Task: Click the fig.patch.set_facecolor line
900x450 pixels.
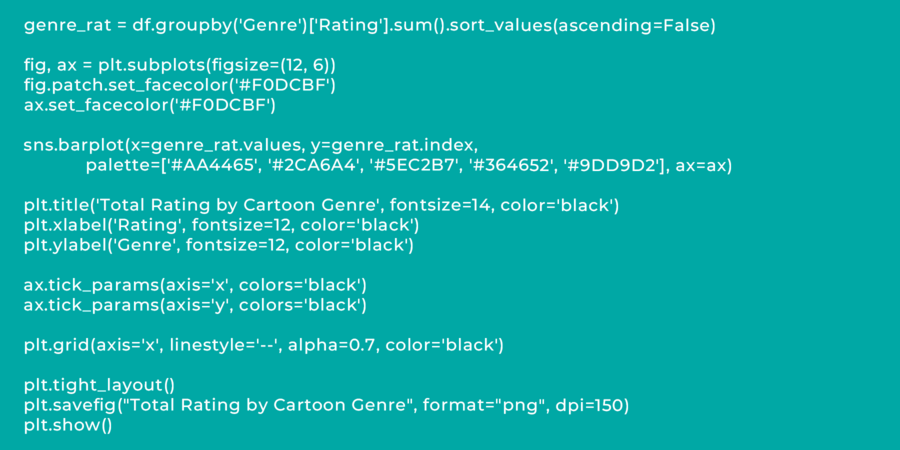Action: tap(180, 85)
